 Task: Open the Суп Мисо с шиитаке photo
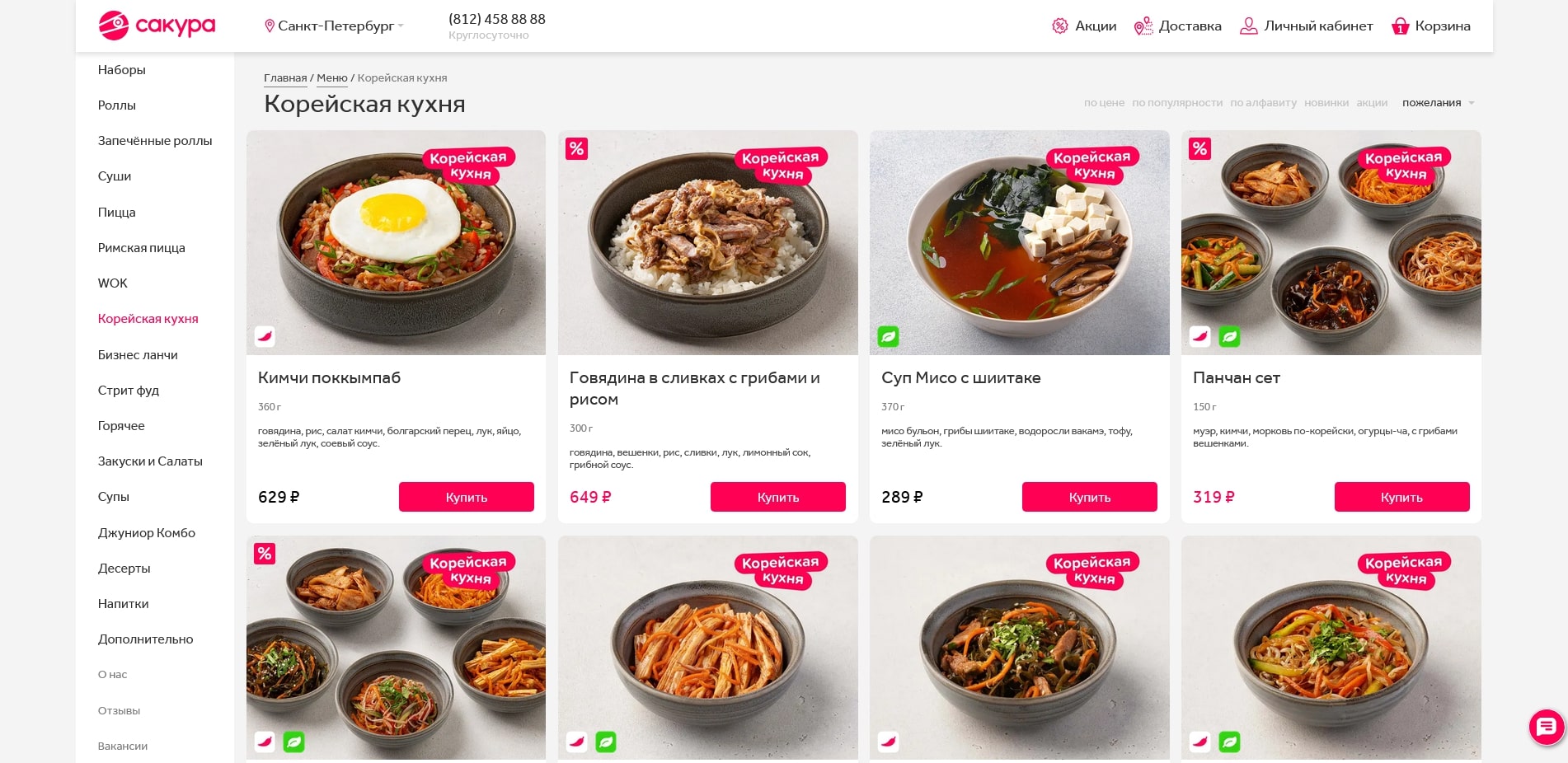click(1019, 243)
